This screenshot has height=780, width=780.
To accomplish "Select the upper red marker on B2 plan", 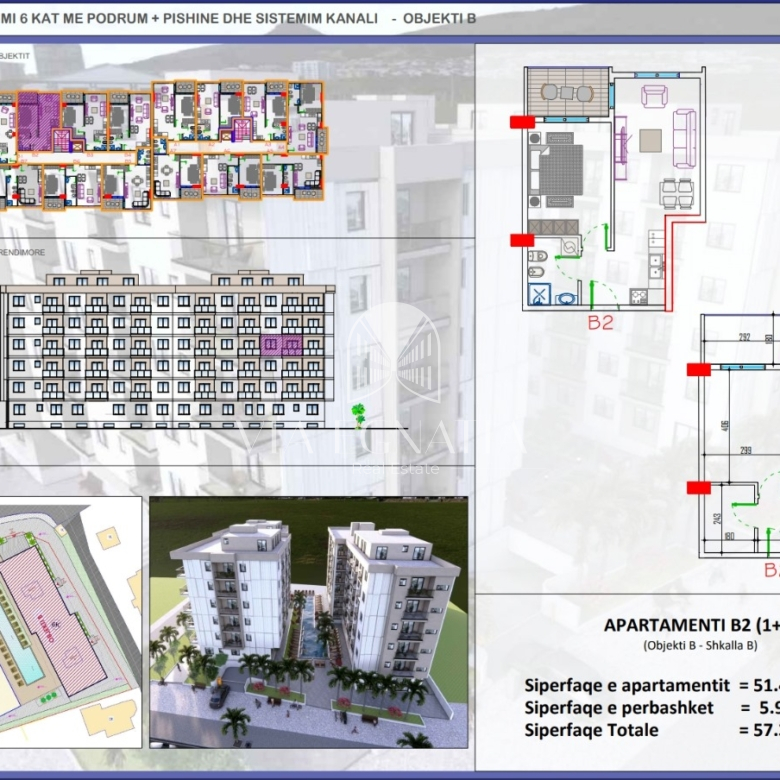I will [522, 122].
